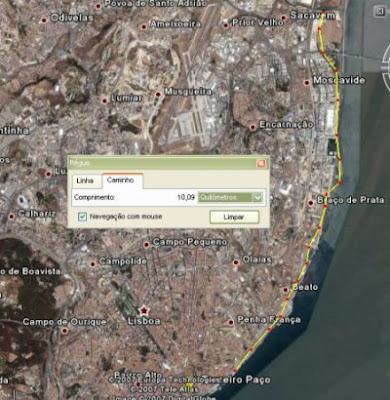Select the Caminho tab
The height and width of the screenshot is (400, 390).
[x=121, y=180]
